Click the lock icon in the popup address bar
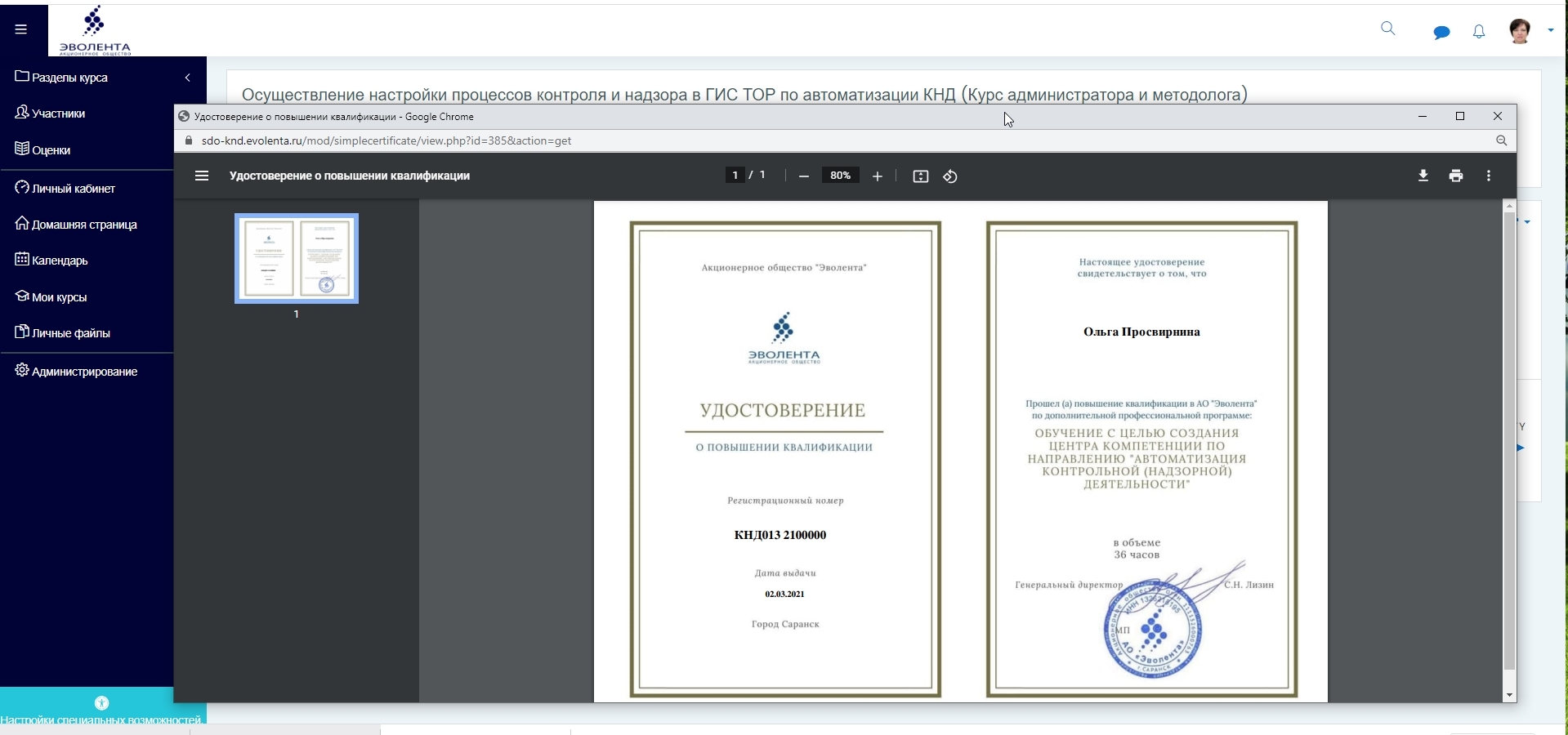This screenshot has height=735, width=1568. [x=189, y=140]
